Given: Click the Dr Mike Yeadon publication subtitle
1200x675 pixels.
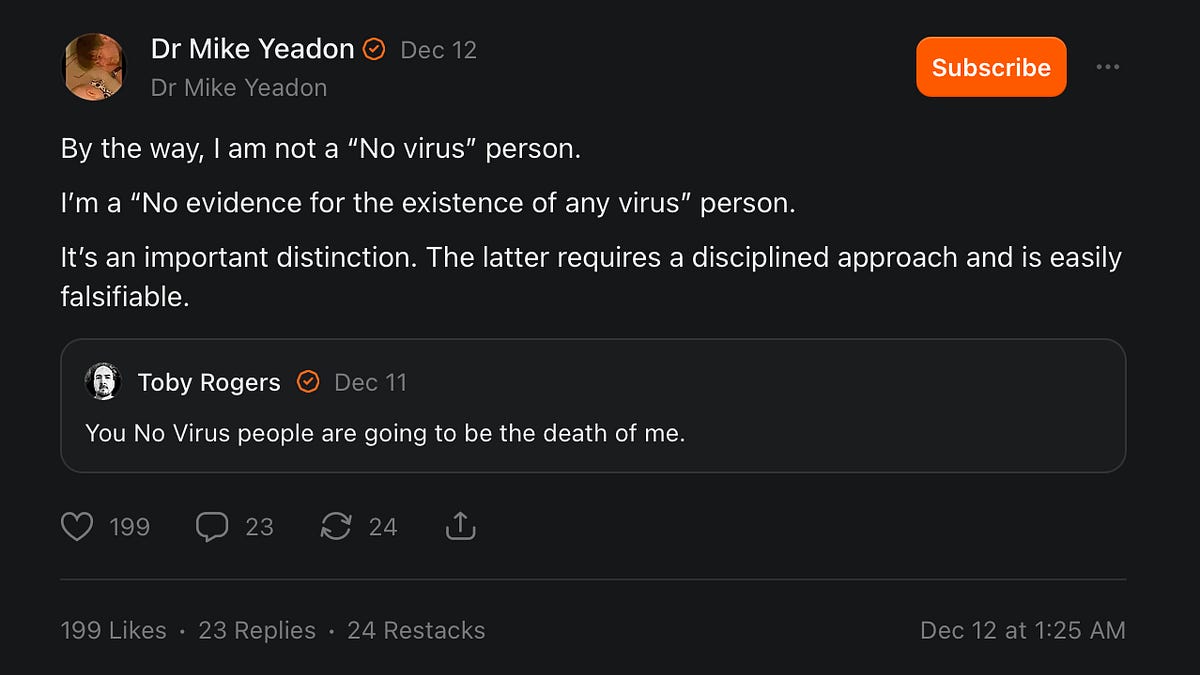Looking at the screenshot, I should [x=238, y=87].
